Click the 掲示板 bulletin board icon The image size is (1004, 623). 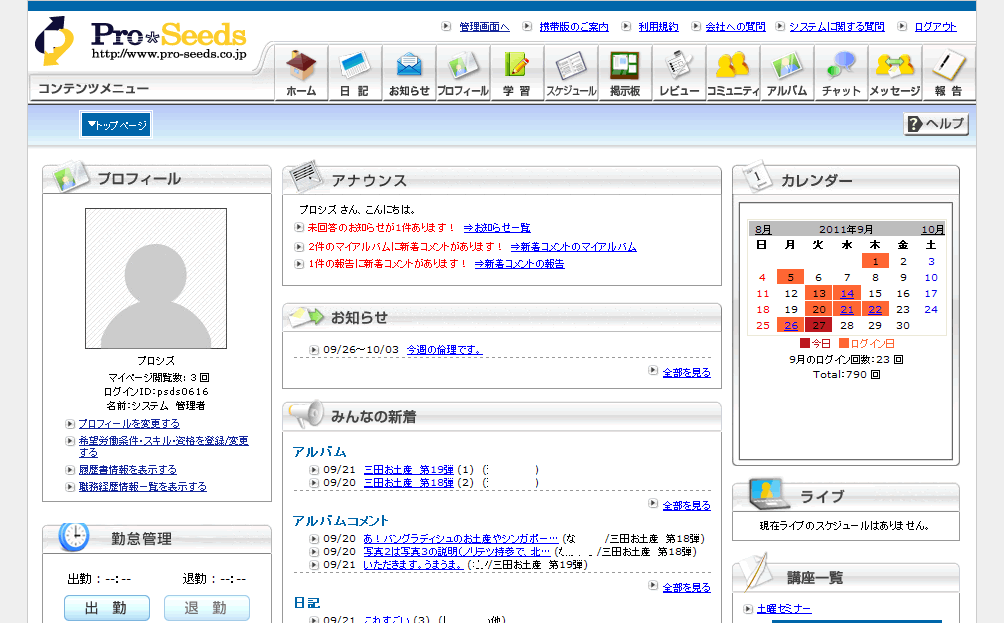(x=625, y=73)
